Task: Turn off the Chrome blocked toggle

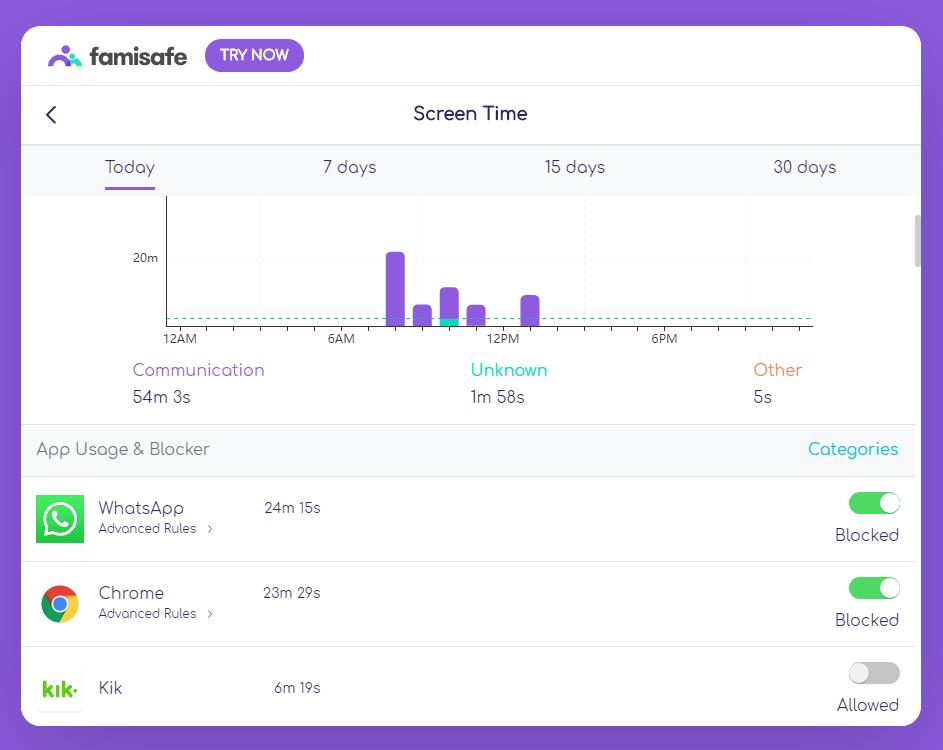Action: (x=873, y=588)
